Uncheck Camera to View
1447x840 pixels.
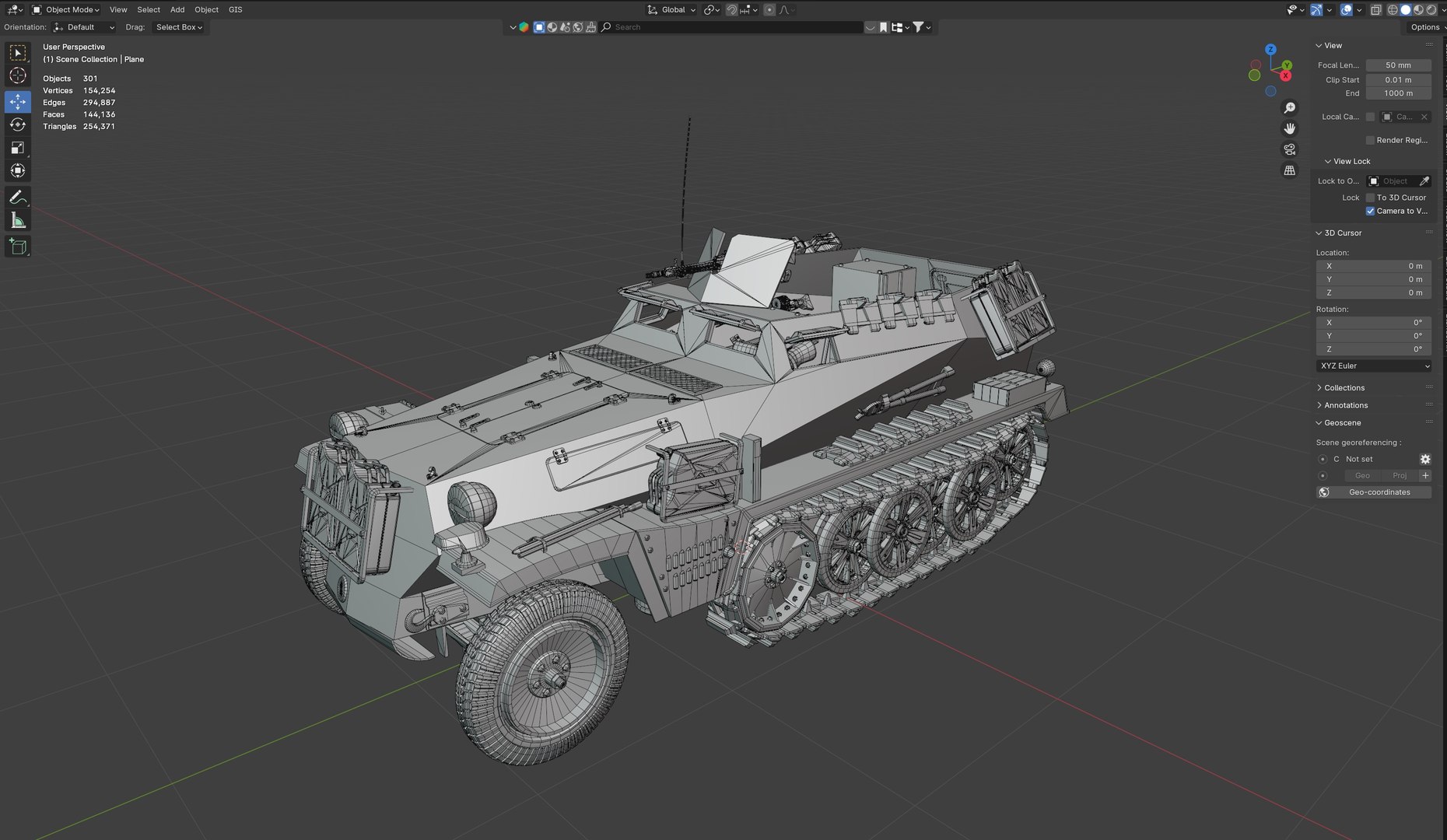point(1370,212)
